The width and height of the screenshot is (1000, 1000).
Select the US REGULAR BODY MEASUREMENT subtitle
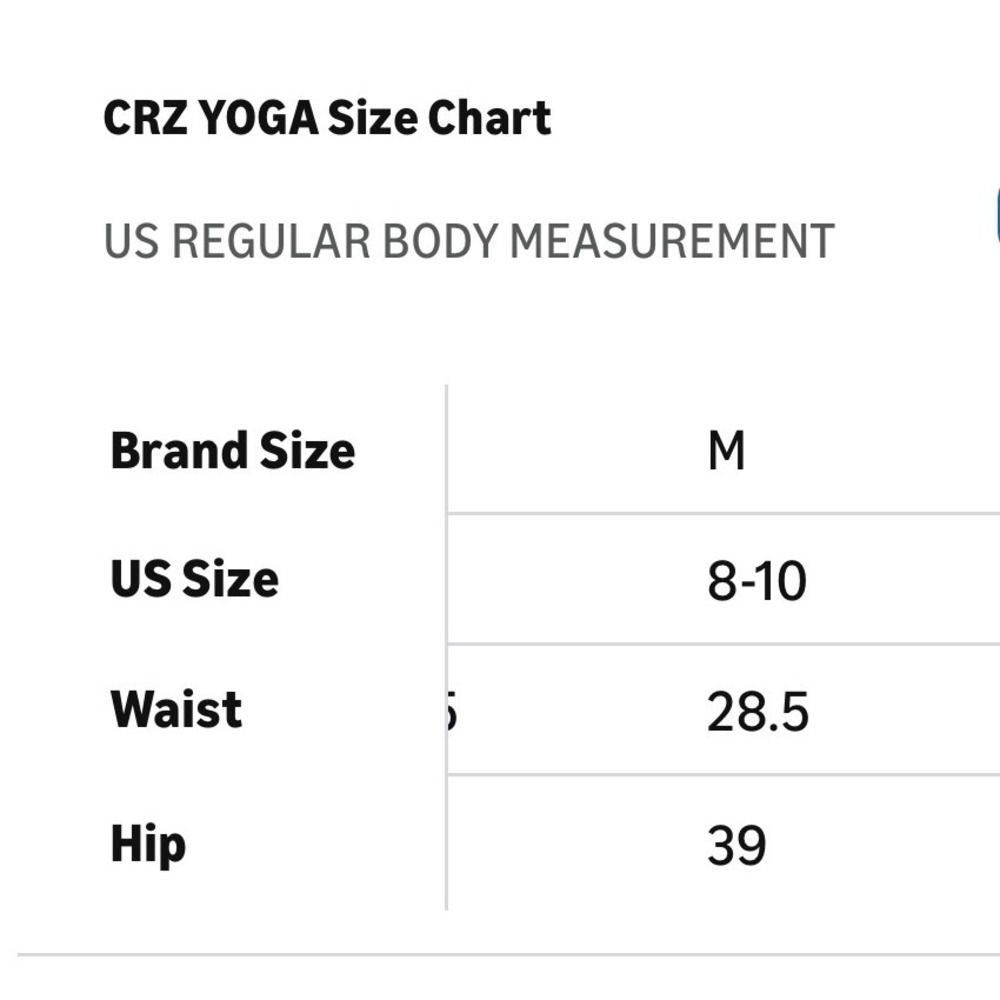(x=469, y=242)
